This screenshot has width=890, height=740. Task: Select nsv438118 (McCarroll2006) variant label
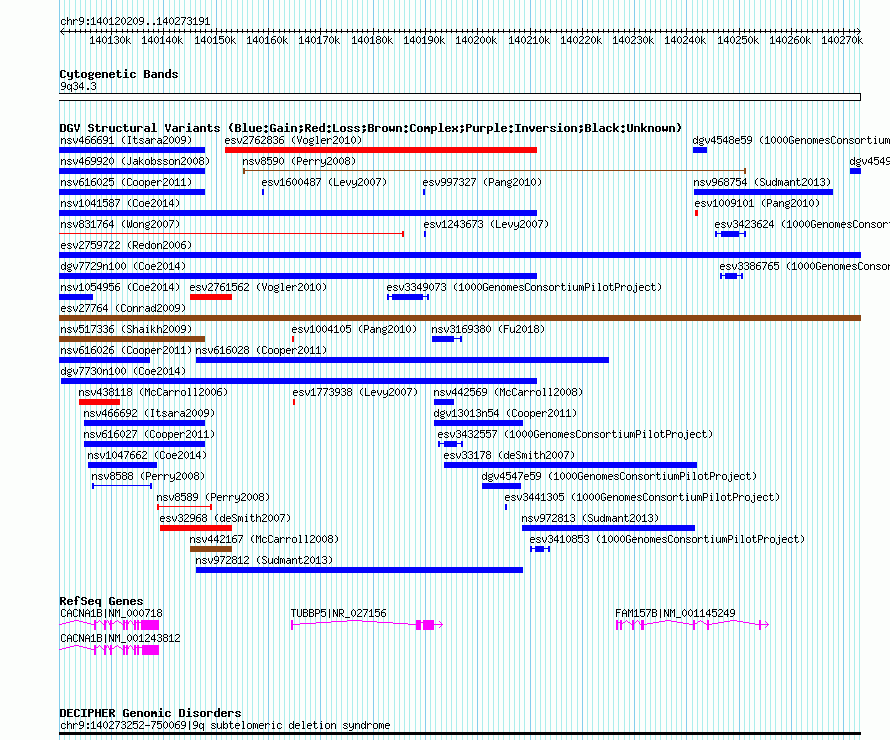point(153,392)
